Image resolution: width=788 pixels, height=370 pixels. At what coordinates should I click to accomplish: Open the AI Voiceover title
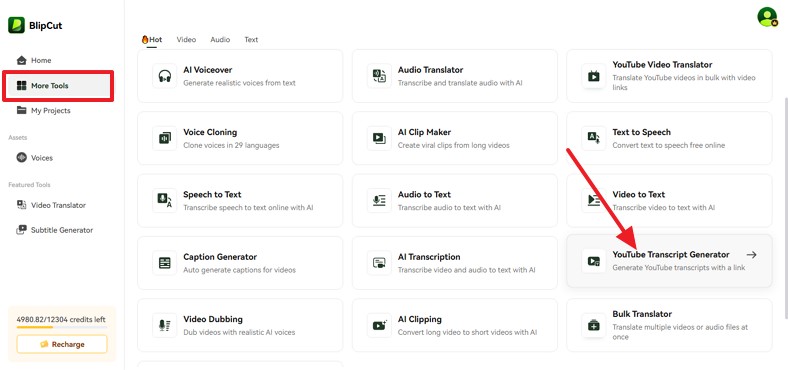tap(208, 70)
